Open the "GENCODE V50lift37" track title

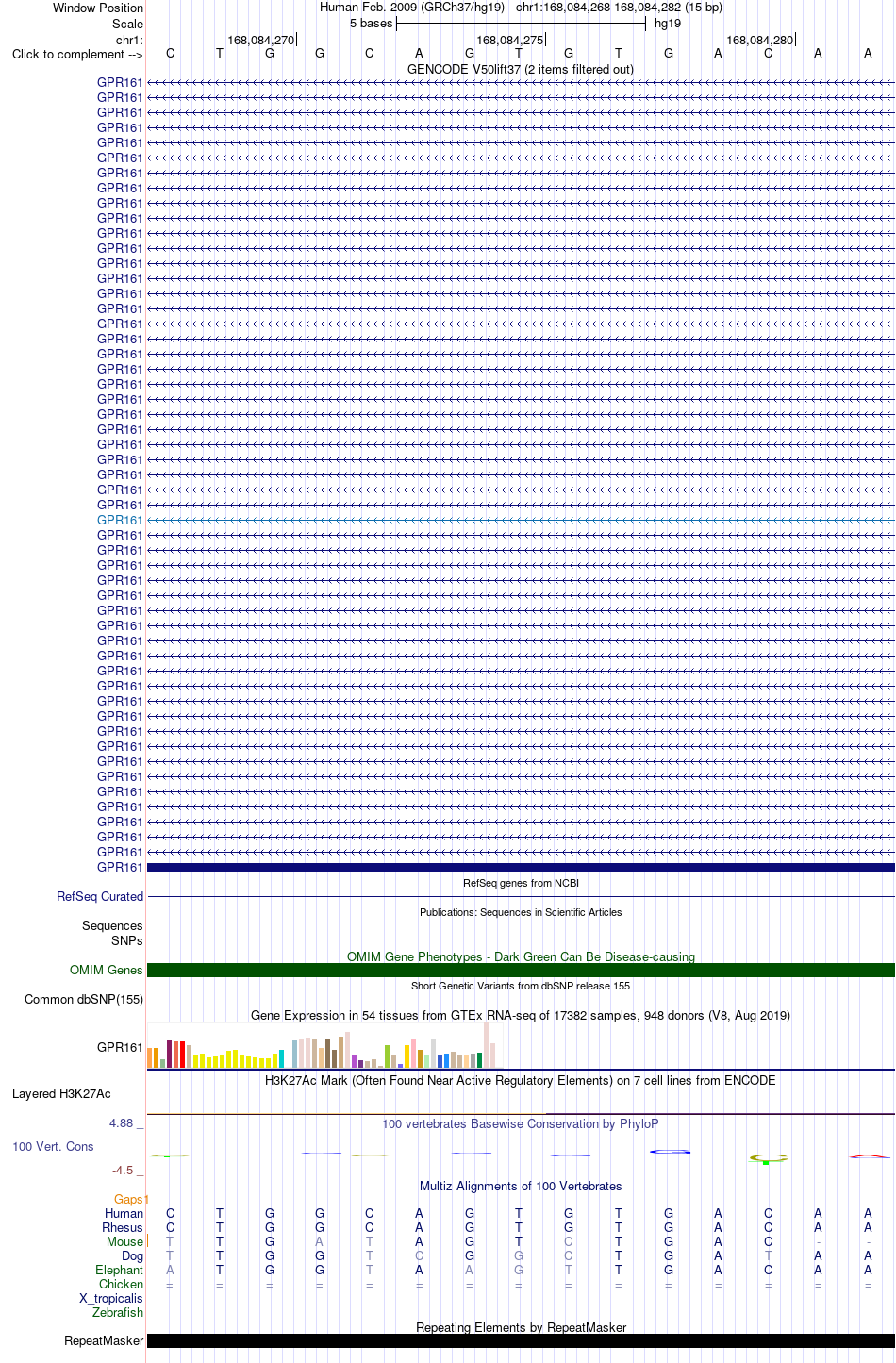521,69
